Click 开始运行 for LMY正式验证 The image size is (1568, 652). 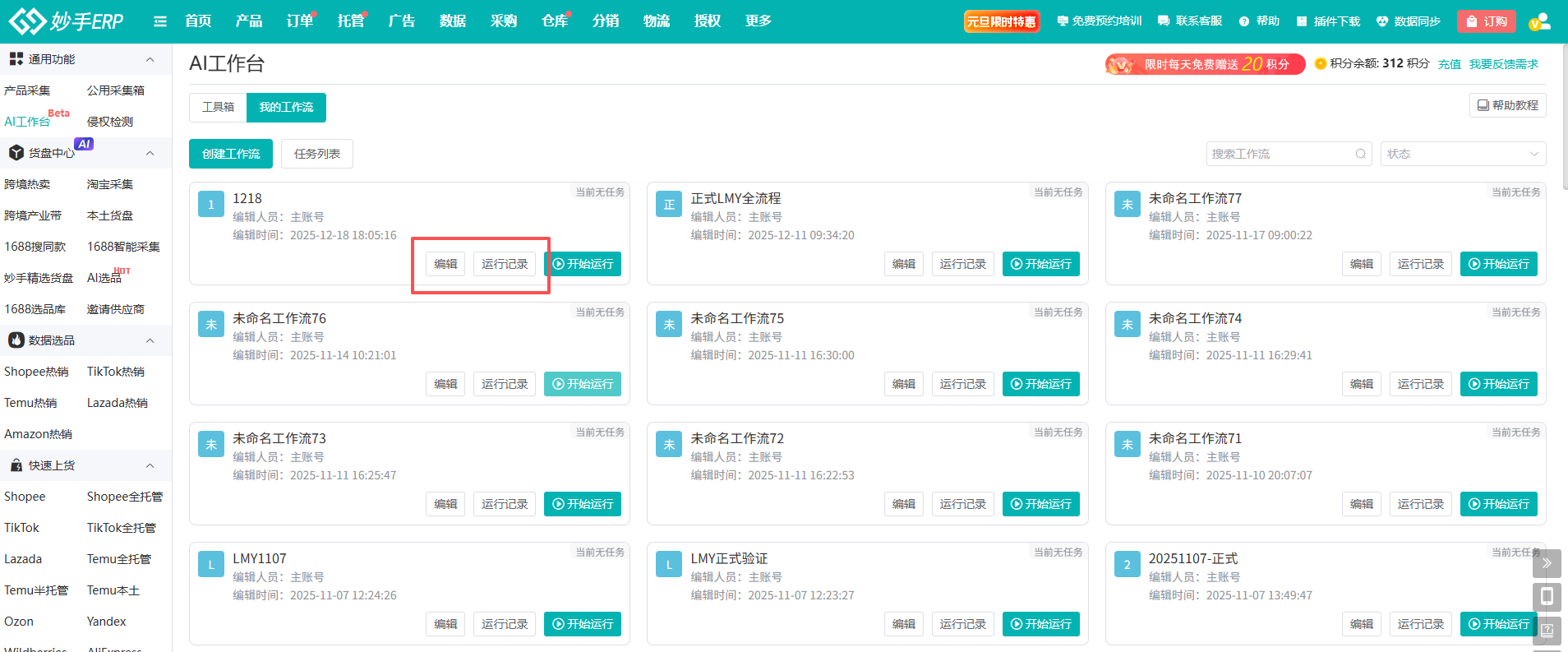pos(1041,624)
